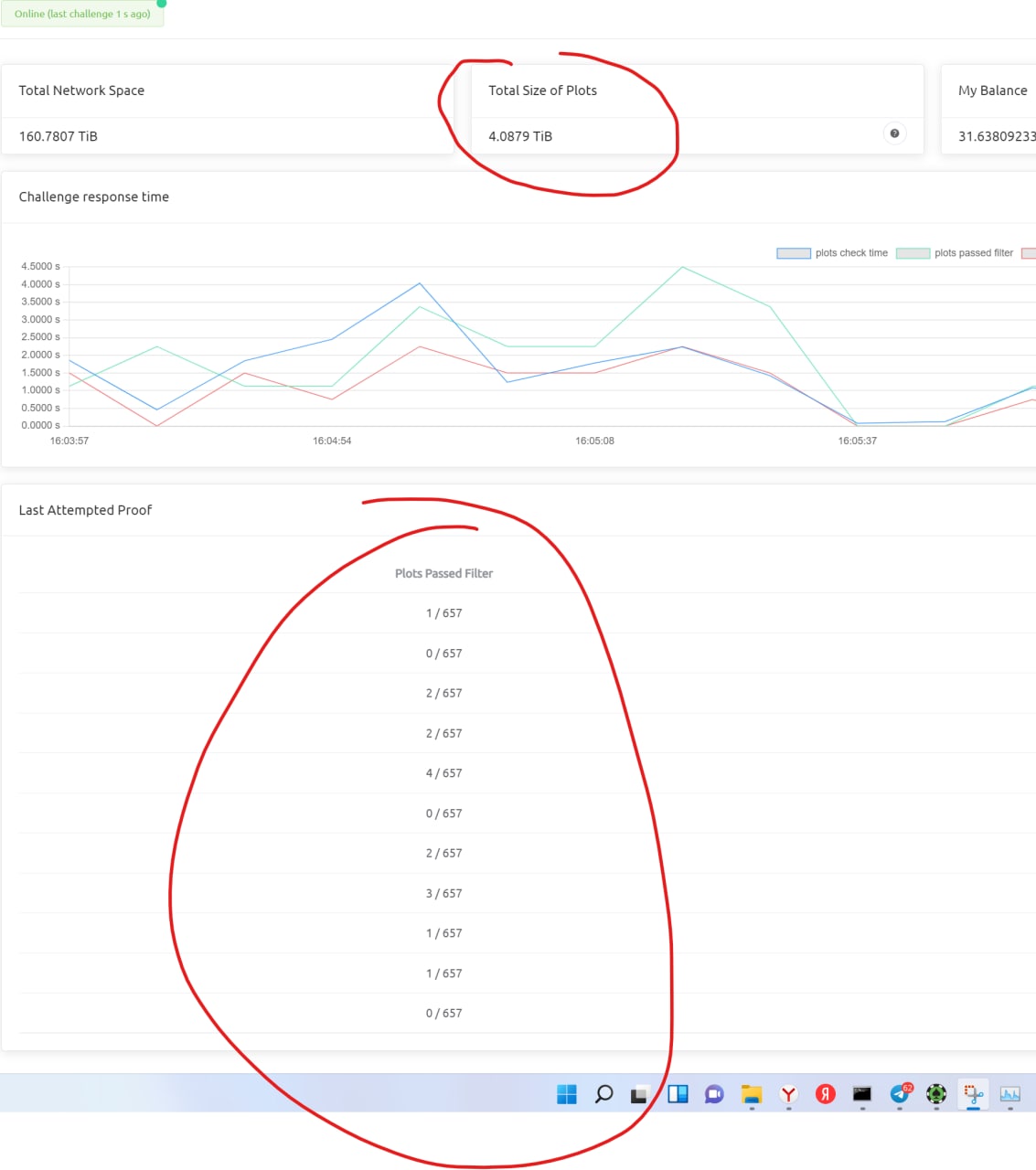Image resolution: width=1036 pixels, height=1170 pixels.
Task: Click the 'Plots Passed Filter' column header
Action: click(x=443, y=573)
